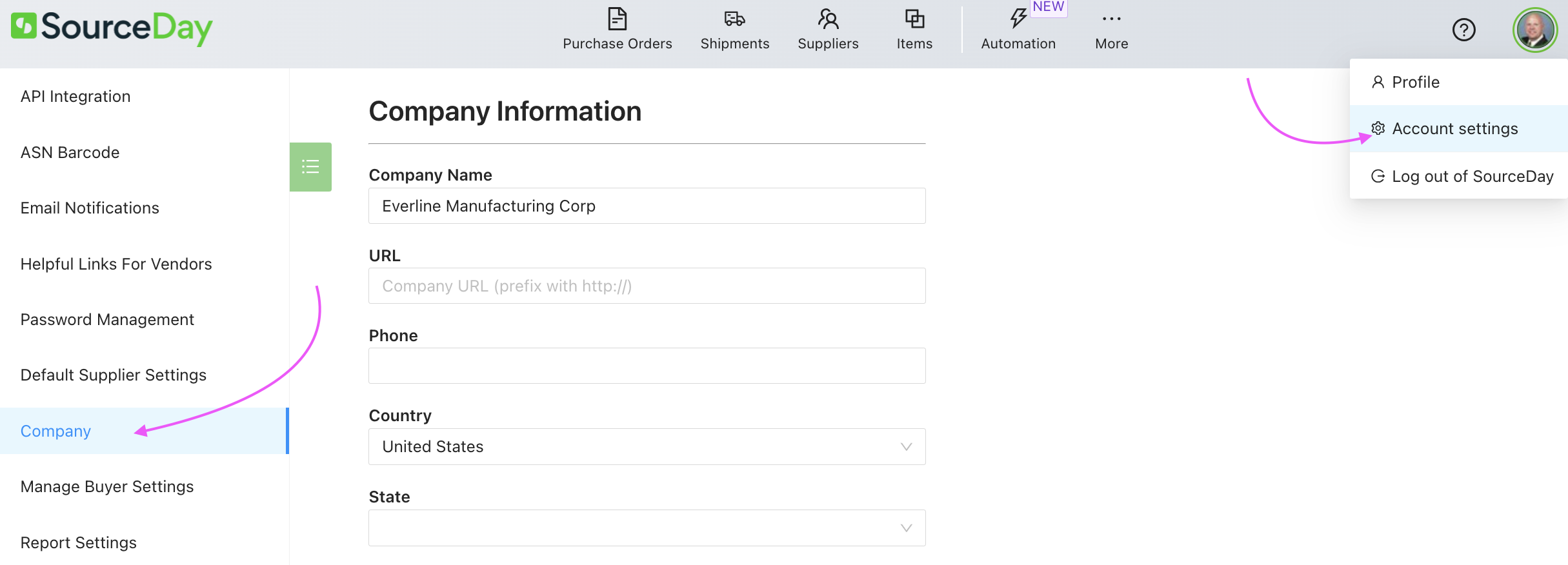This screenshot has height=565, width=1568.
Task: Click the Log out icon
Action: pyautogui.click(x=1378, y=176)
